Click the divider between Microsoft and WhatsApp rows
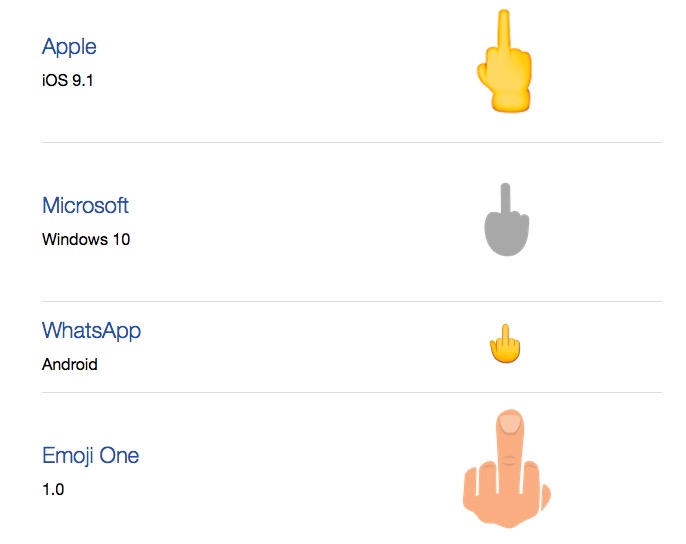Image resolution: width=686 pixels, height=544 pixels. coord(351,301)
